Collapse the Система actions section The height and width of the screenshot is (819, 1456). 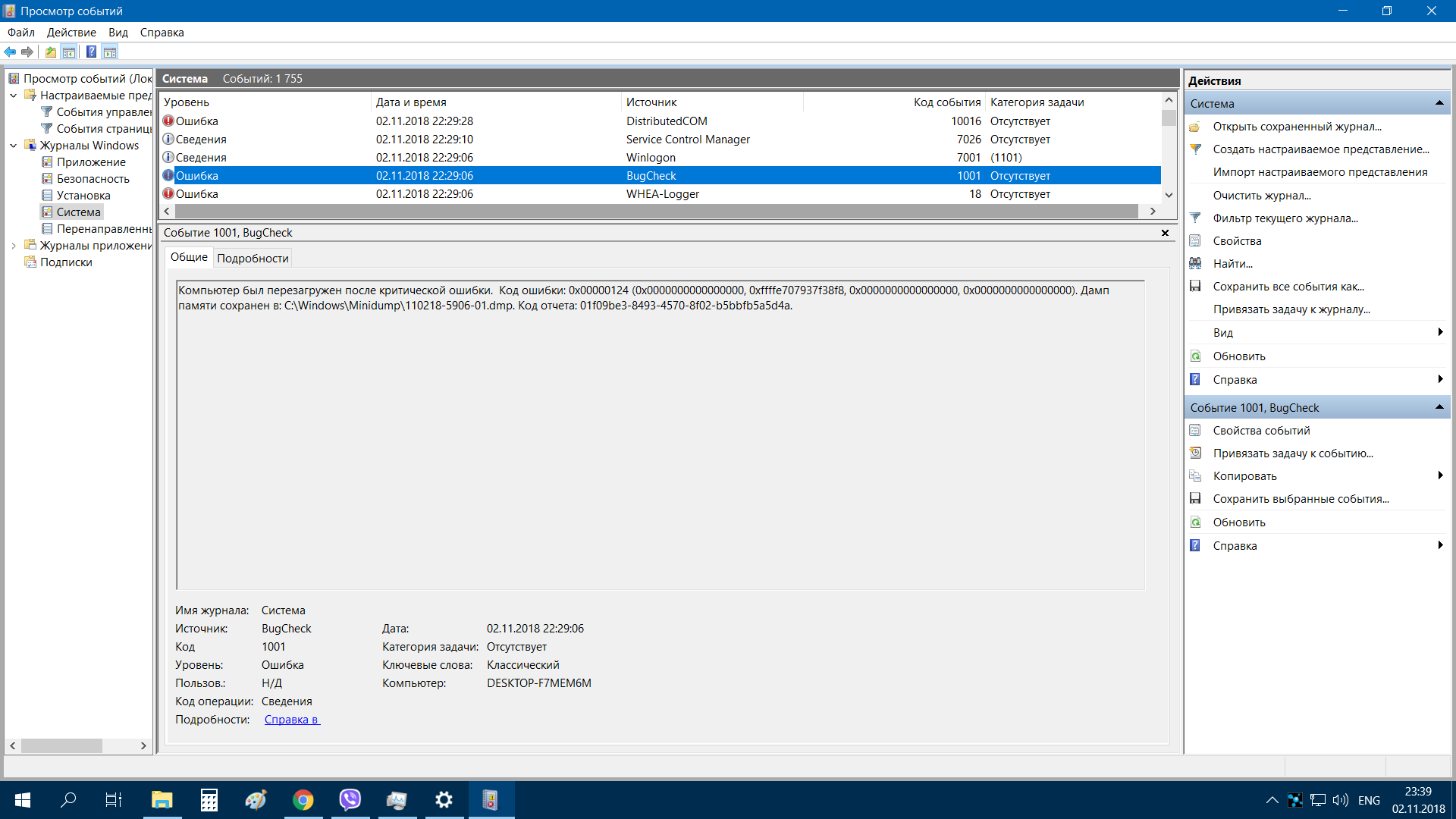(1439, 103)
